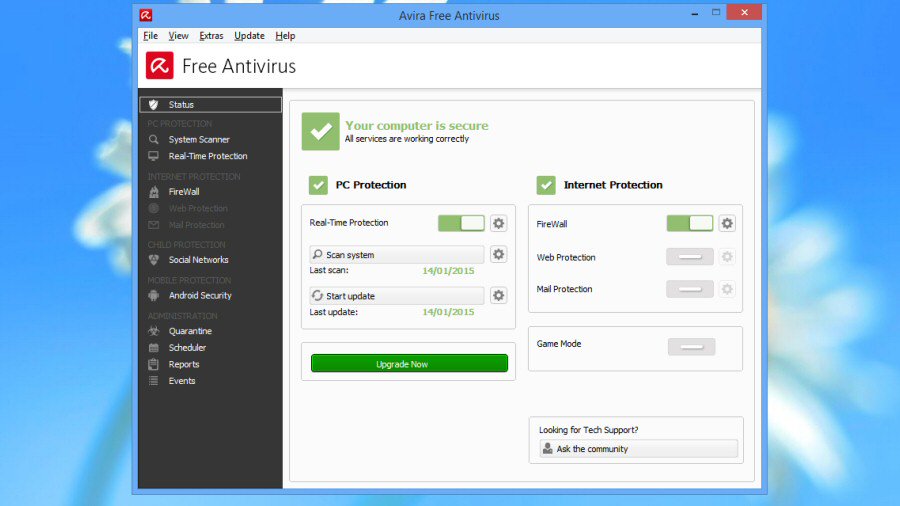Image resolution: width=900 pixels, height=506 pixels.
Task: Click the Scheduler calendar icon
Action: click(153, 348)
